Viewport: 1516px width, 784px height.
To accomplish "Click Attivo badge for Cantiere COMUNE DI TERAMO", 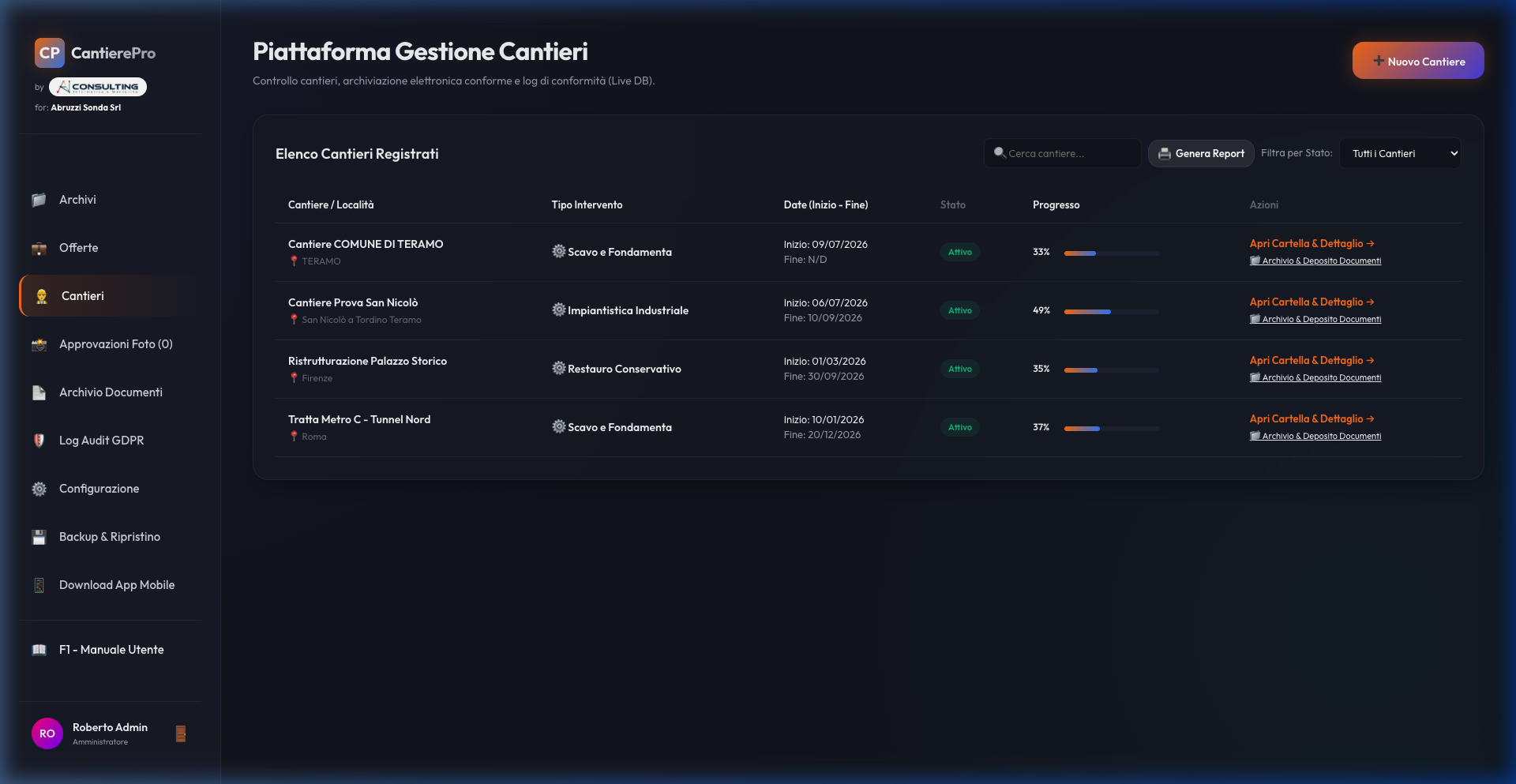I will pos(960,253).
